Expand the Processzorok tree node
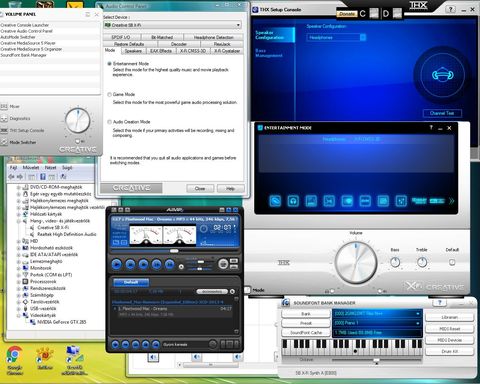The image size is (480, 384). [19, 282]
